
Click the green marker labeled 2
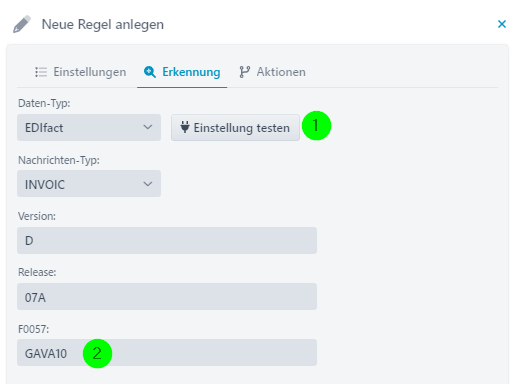pyautogui.click(x=97, y=353)
